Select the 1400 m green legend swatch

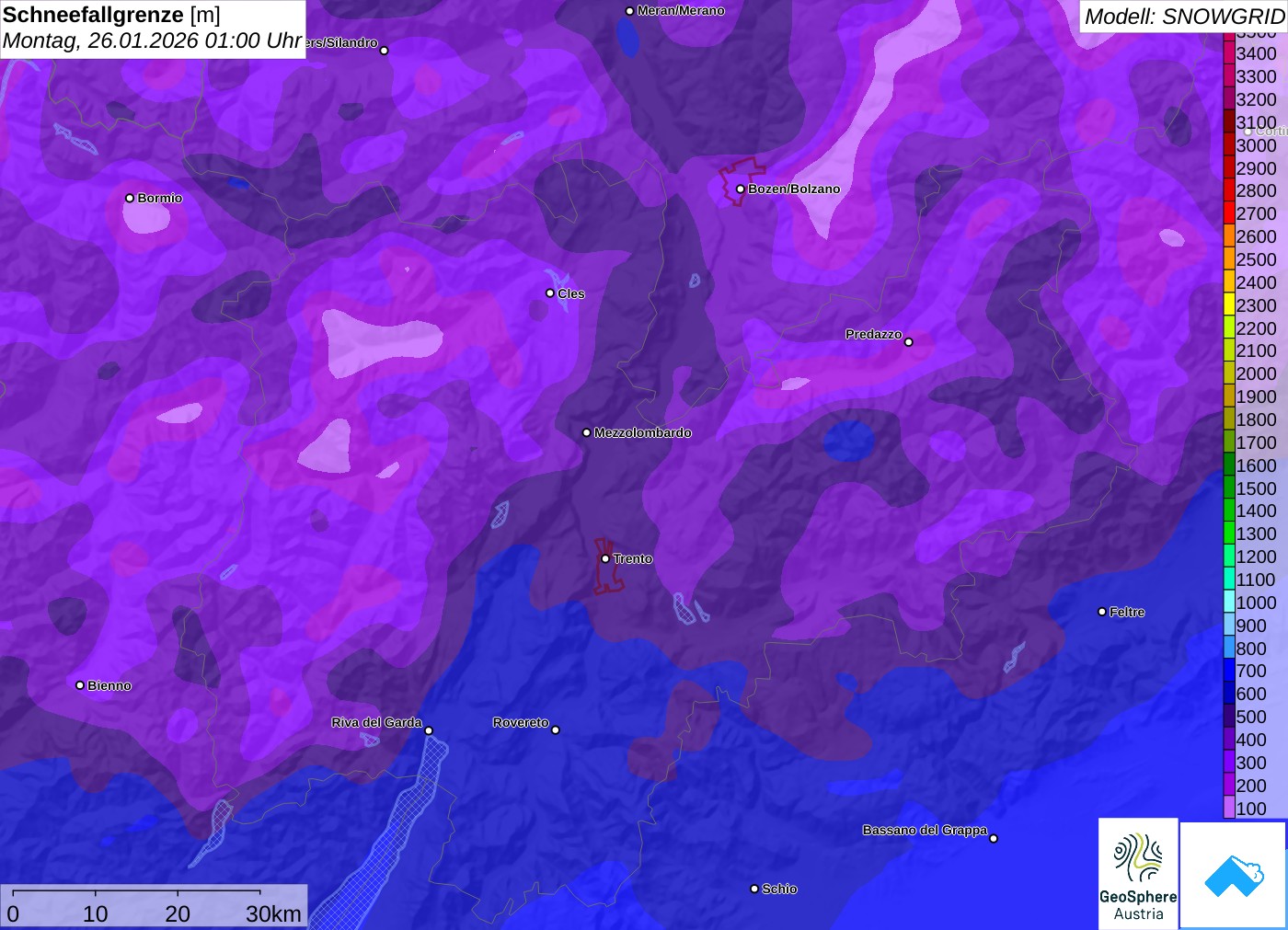click(x=1229, y=511)
